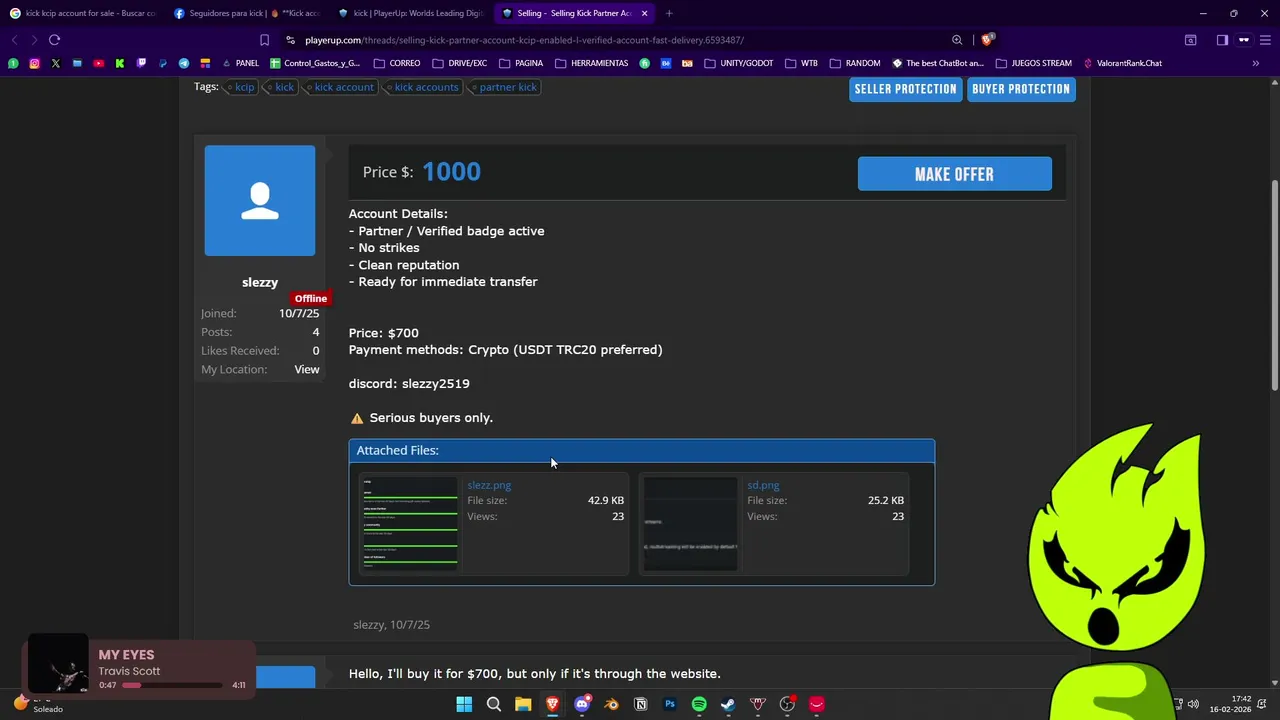Close the active 'Selling Kick Partner' tab

click(644, 13)
